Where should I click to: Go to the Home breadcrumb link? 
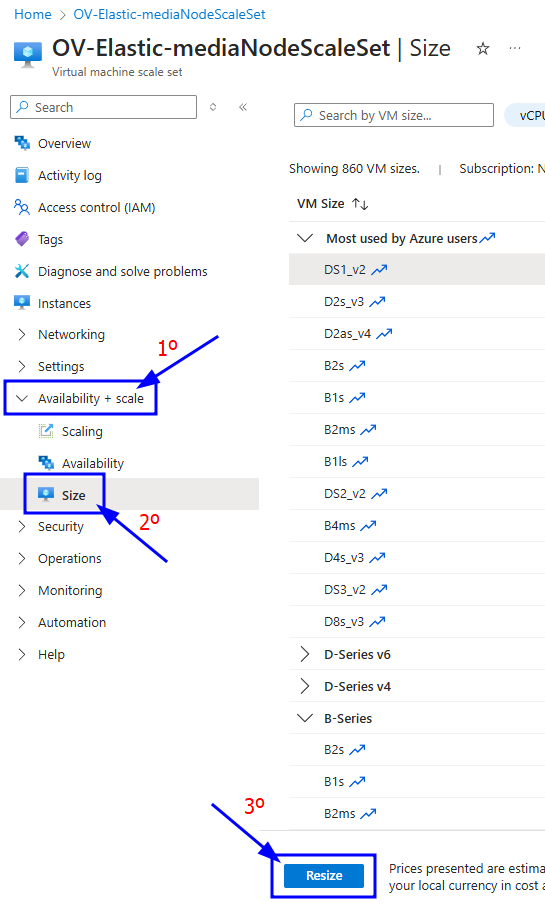tap(33, 14)
